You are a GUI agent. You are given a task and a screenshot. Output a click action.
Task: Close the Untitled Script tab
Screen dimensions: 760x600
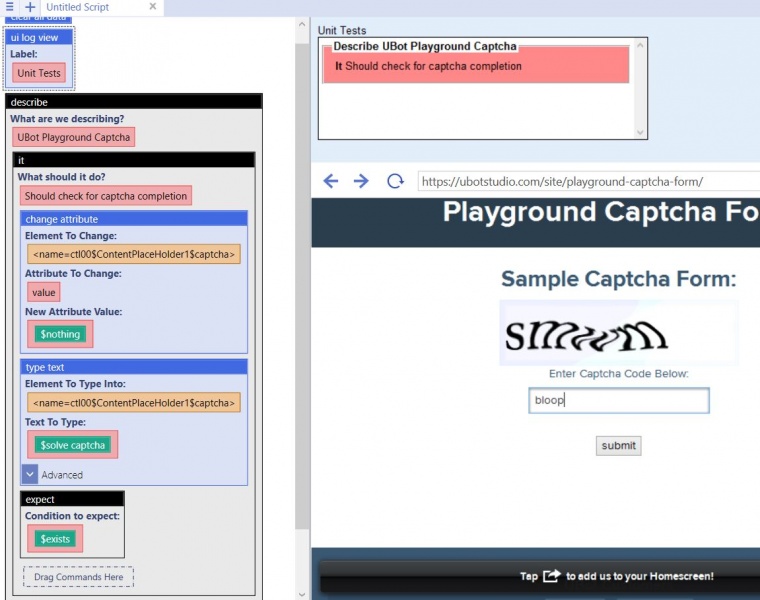pyautogui.click(x=153, y=6)
